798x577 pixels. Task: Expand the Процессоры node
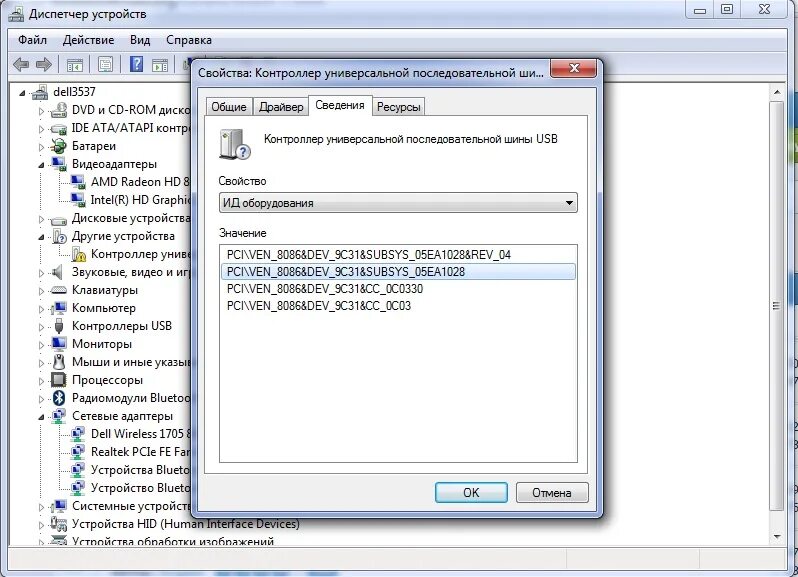[41, 381]
